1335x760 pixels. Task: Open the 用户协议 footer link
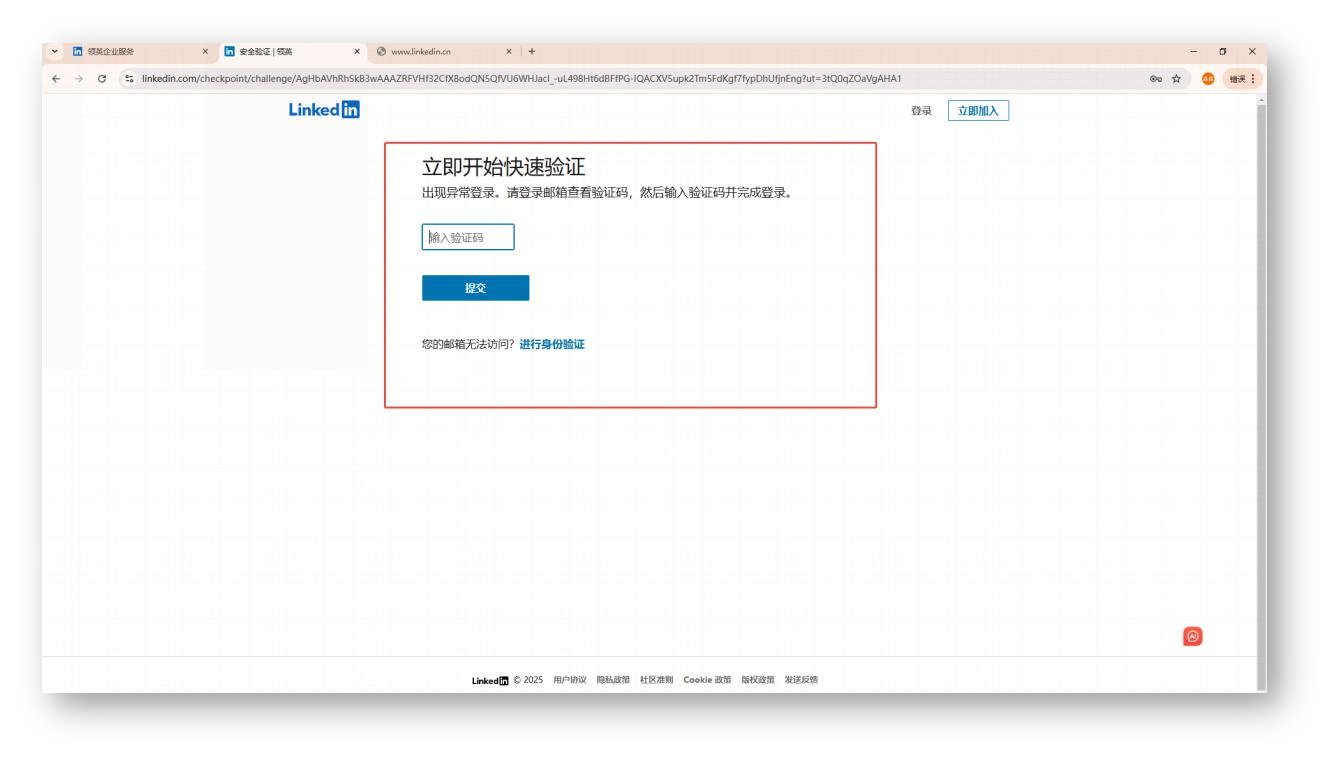click(x=569, y=680)
